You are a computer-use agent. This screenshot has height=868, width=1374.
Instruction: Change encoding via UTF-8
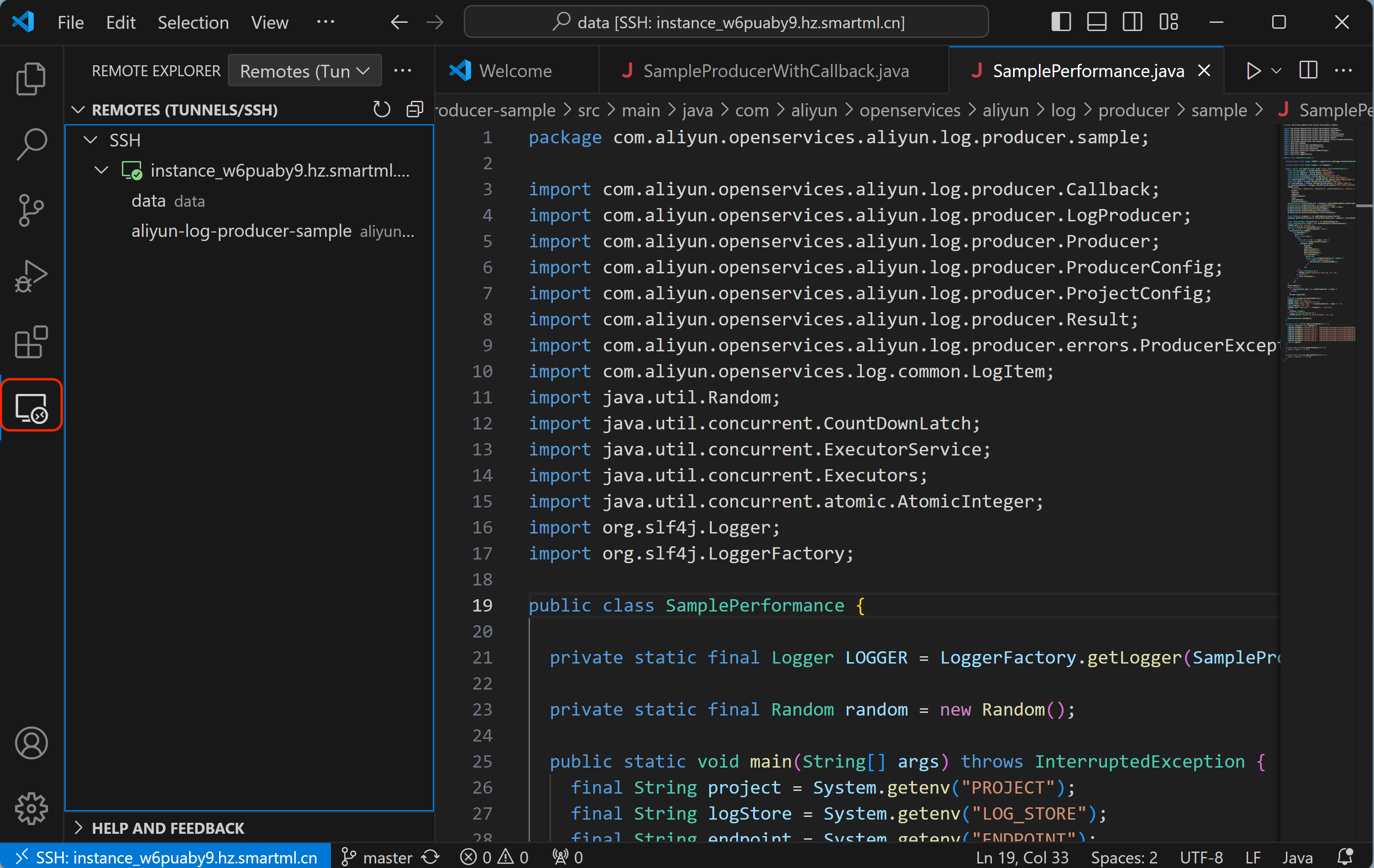pos(1201,857)
